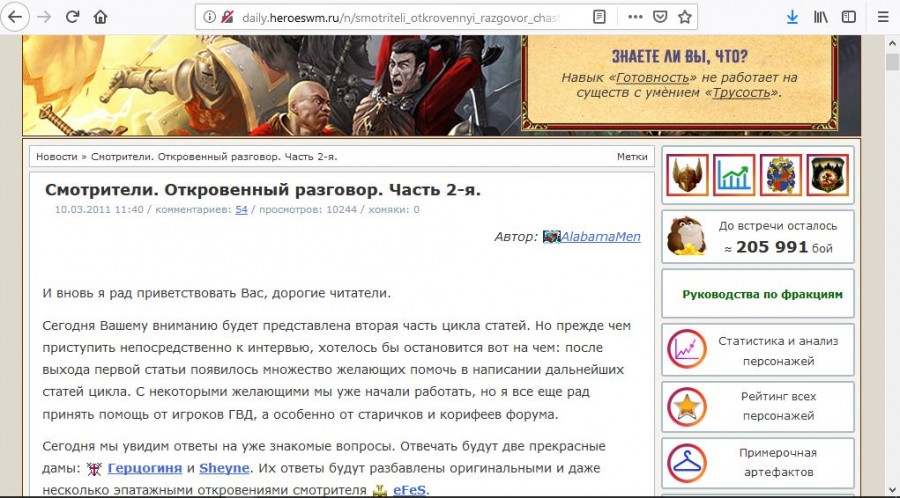900x498 pixels.
Task: Open the Герцогиня profile link
Action: click(145, 468)
